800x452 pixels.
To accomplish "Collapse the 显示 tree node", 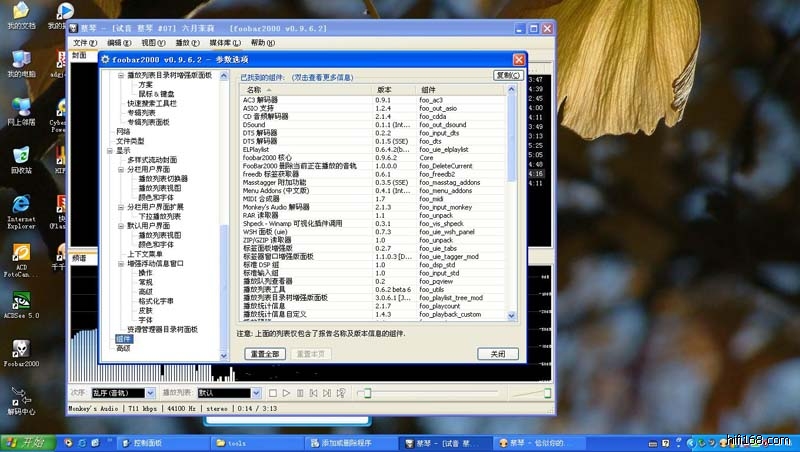I will tap(110, 150).
